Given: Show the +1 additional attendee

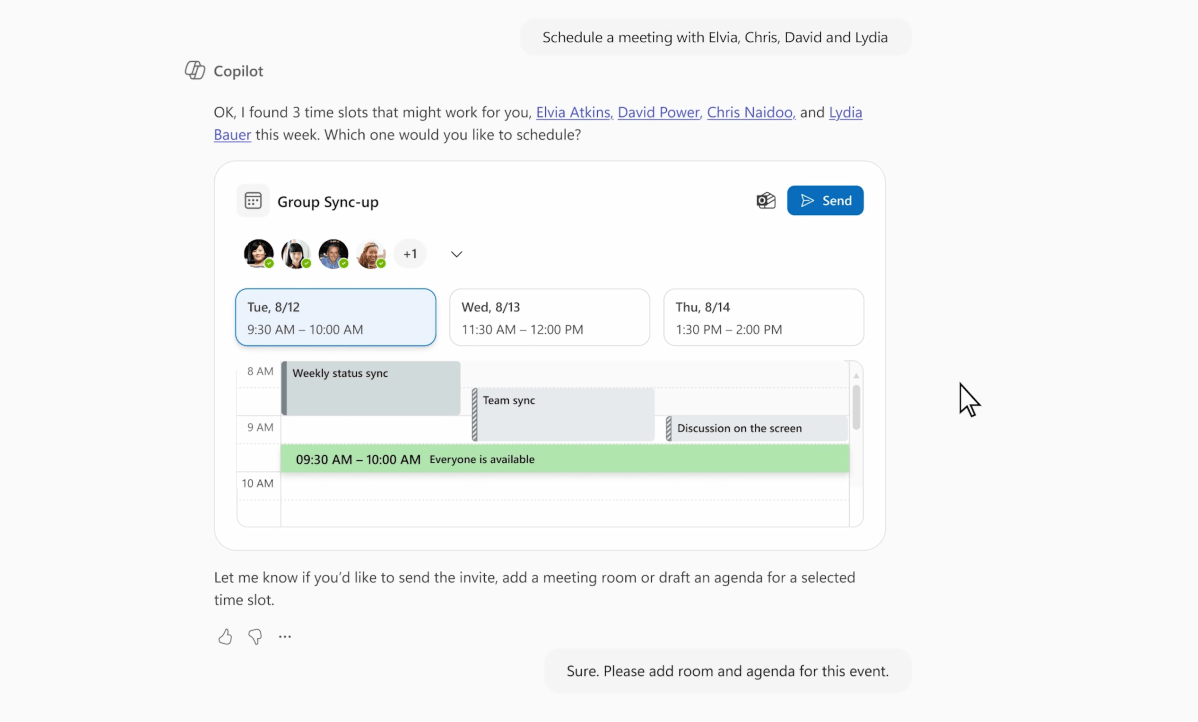Looking at the screenshot, I should tap(410, 254).
